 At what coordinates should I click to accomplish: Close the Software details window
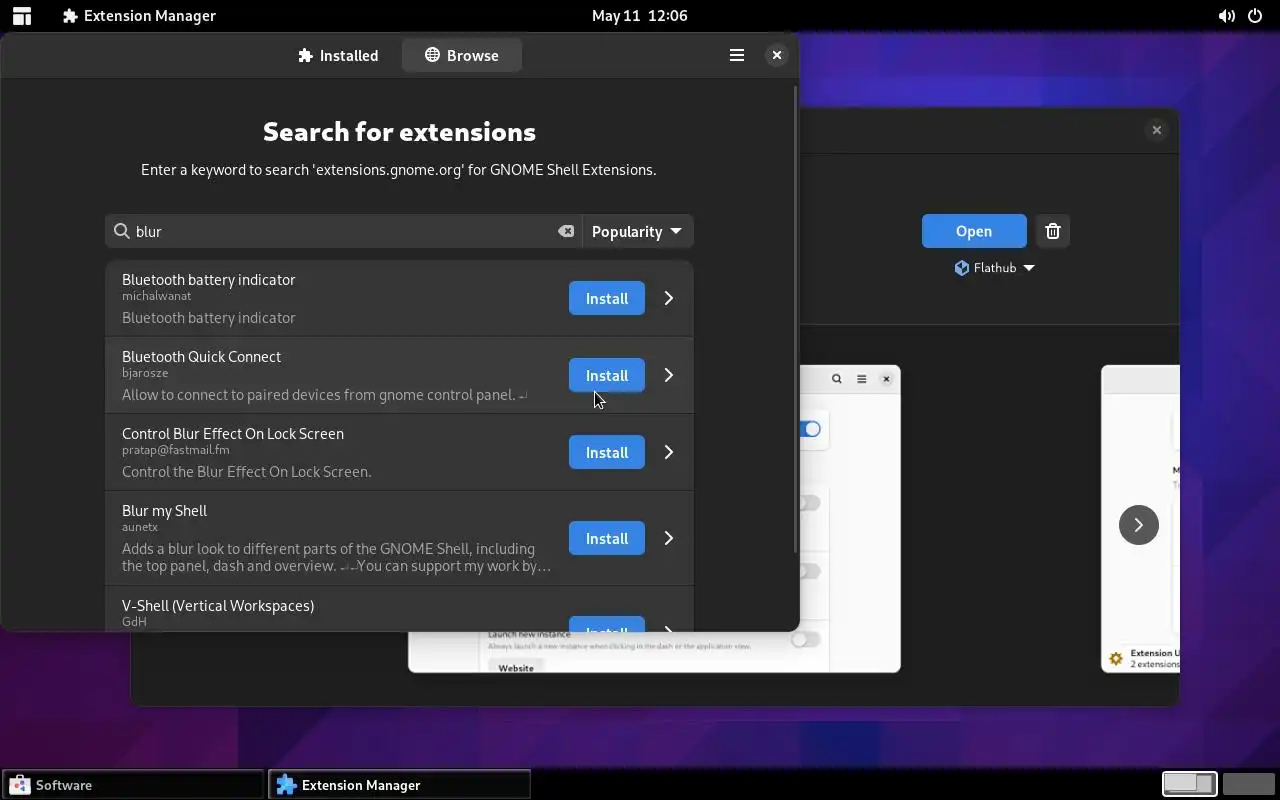pyautogui.click(x=1156, y=130)
